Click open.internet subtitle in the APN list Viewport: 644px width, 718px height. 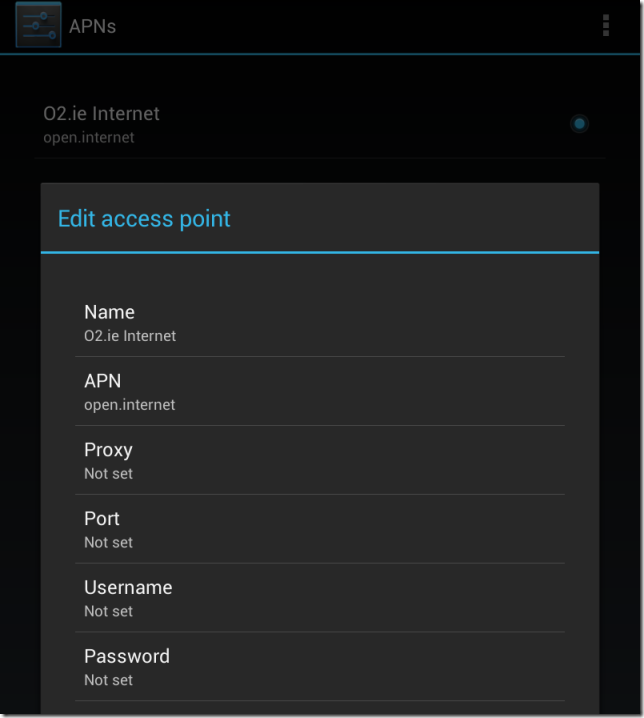tap(88, 138)
